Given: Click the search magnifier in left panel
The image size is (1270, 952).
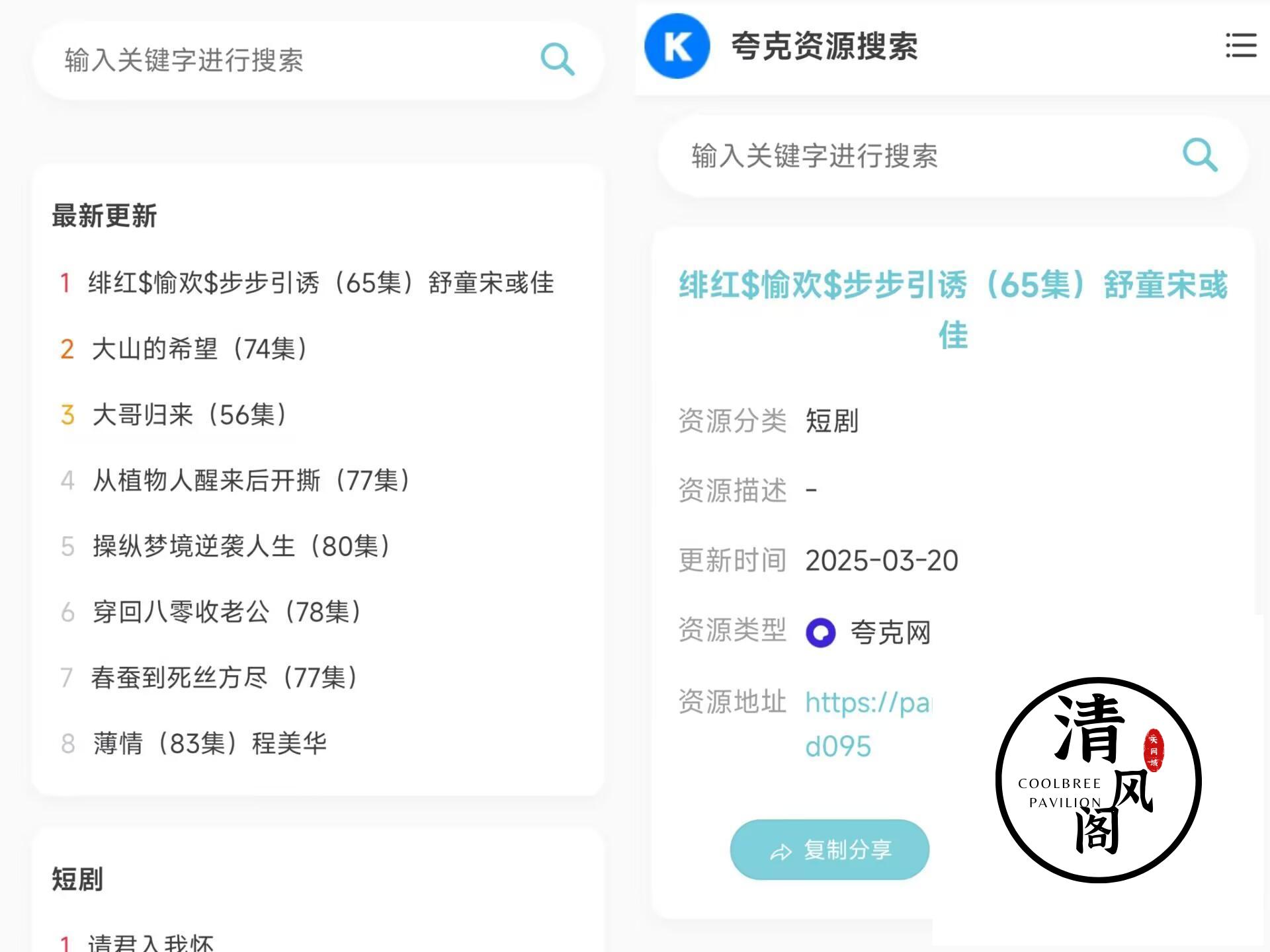Looking at the screenshot, I should click(557, 60).
